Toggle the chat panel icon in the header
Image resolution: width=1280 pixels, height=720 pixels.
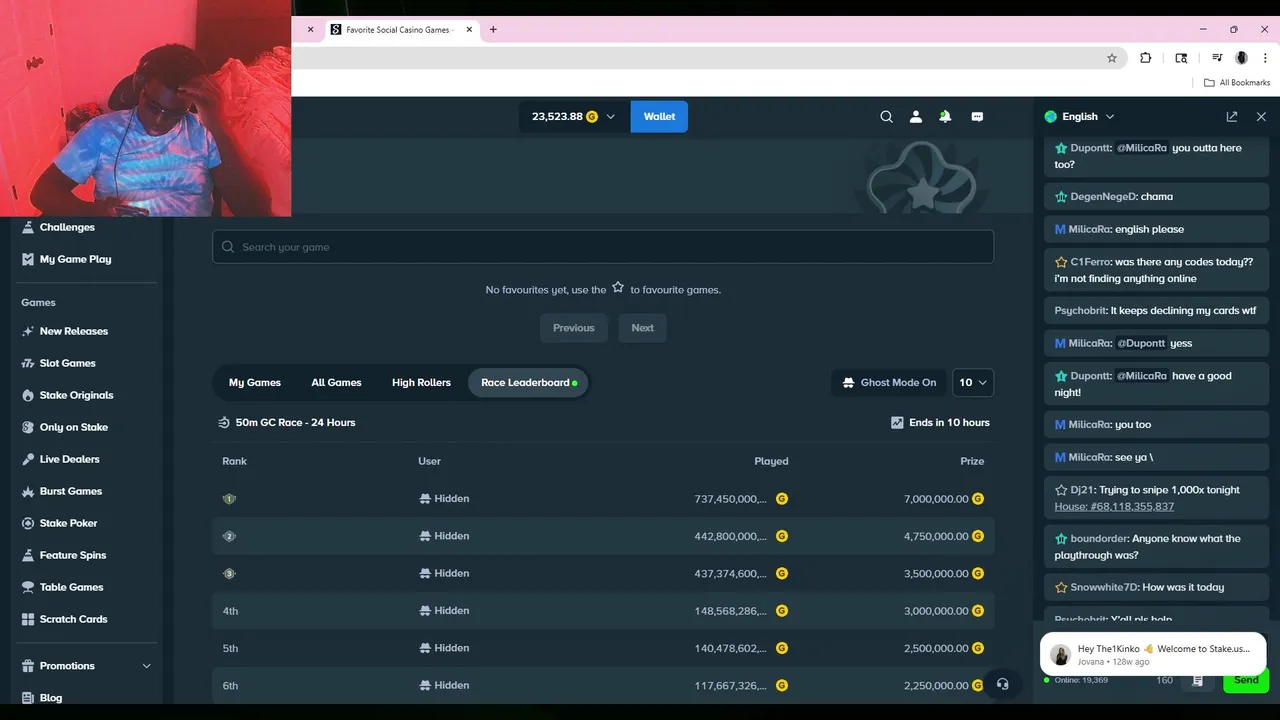click(977, 117)
